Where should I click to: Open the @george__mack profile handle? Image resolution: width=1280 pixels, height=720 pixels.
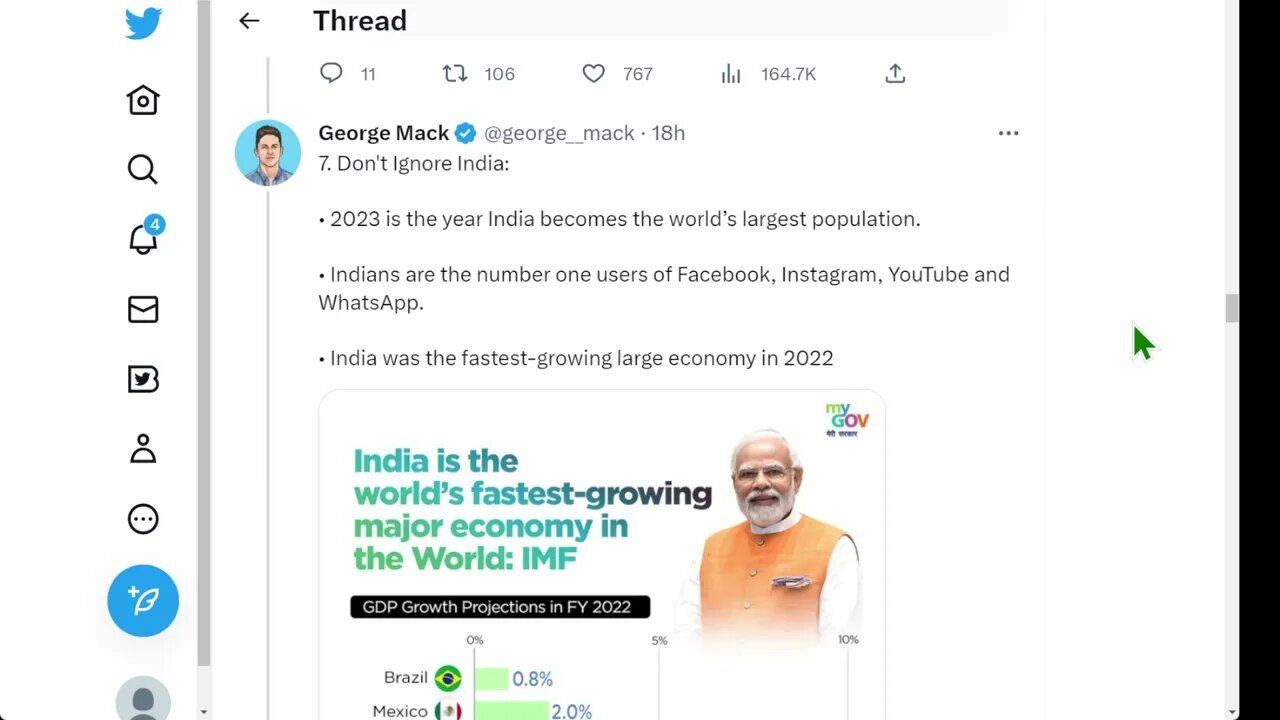[559, 133]
